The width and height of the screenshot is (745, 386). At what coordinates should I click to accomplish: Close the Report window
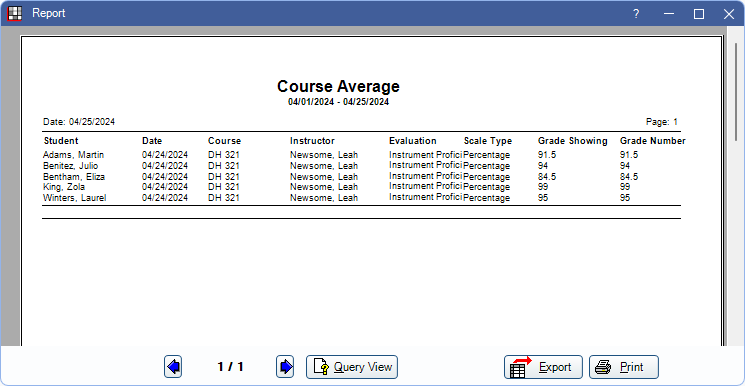728,14
